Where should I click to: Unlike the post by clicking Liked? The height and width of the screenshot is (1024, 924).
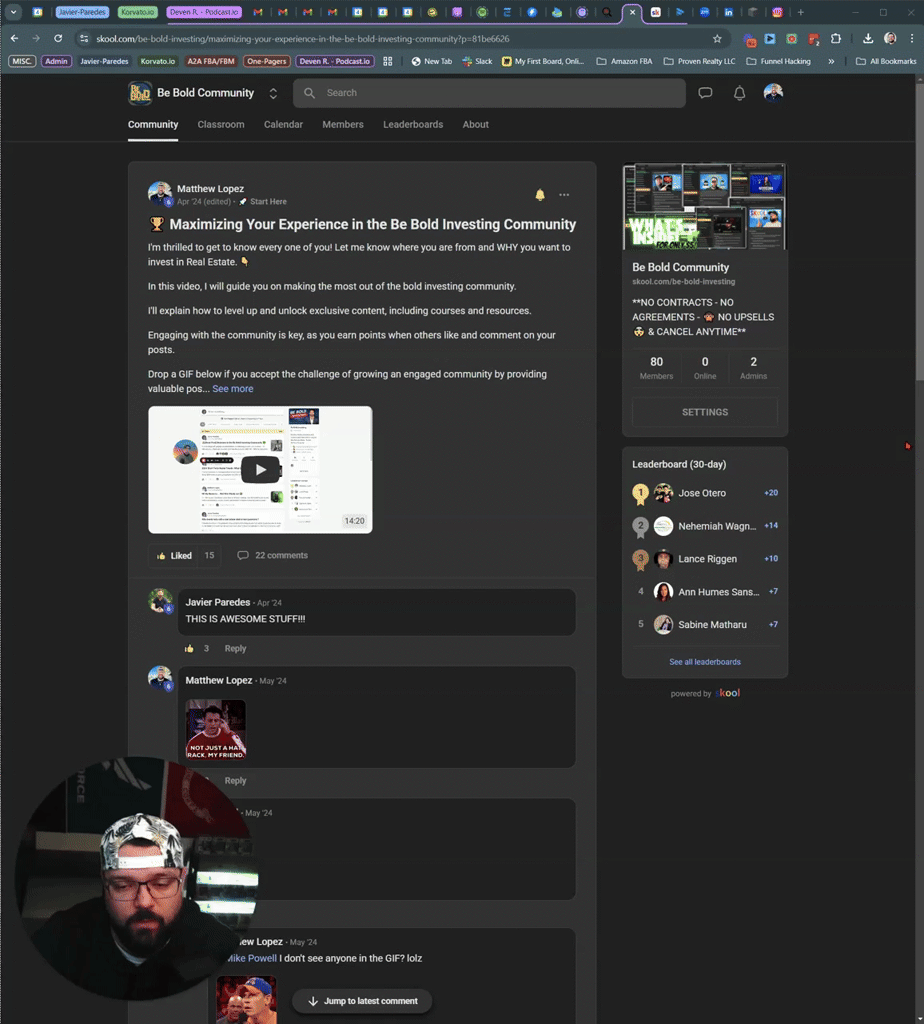[177, 555]
